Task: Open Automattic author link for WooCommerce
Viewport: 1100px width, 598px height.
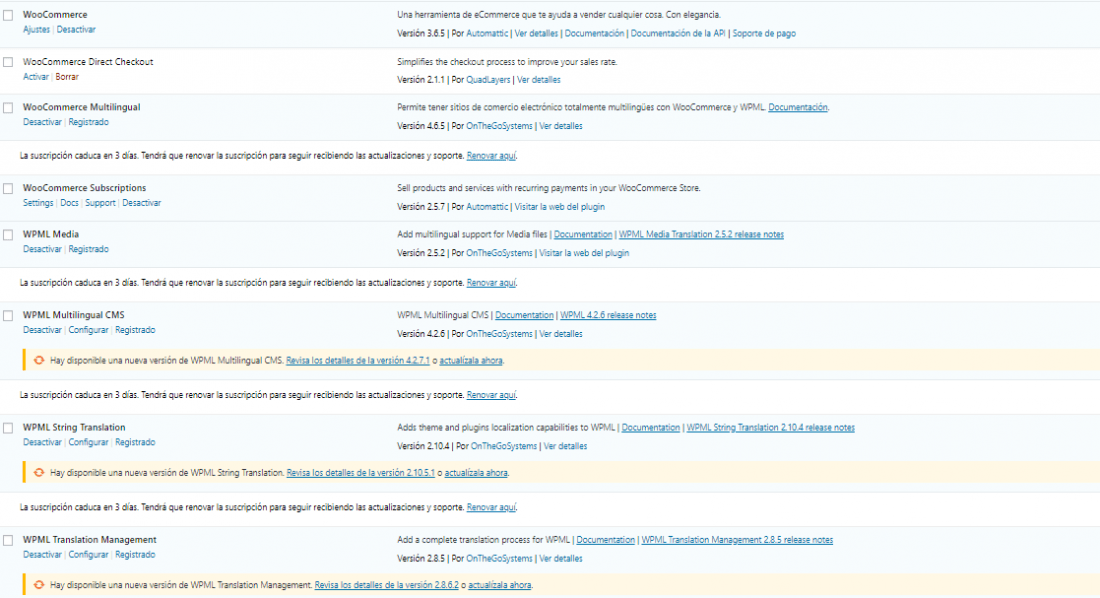Action: [487, 33]
